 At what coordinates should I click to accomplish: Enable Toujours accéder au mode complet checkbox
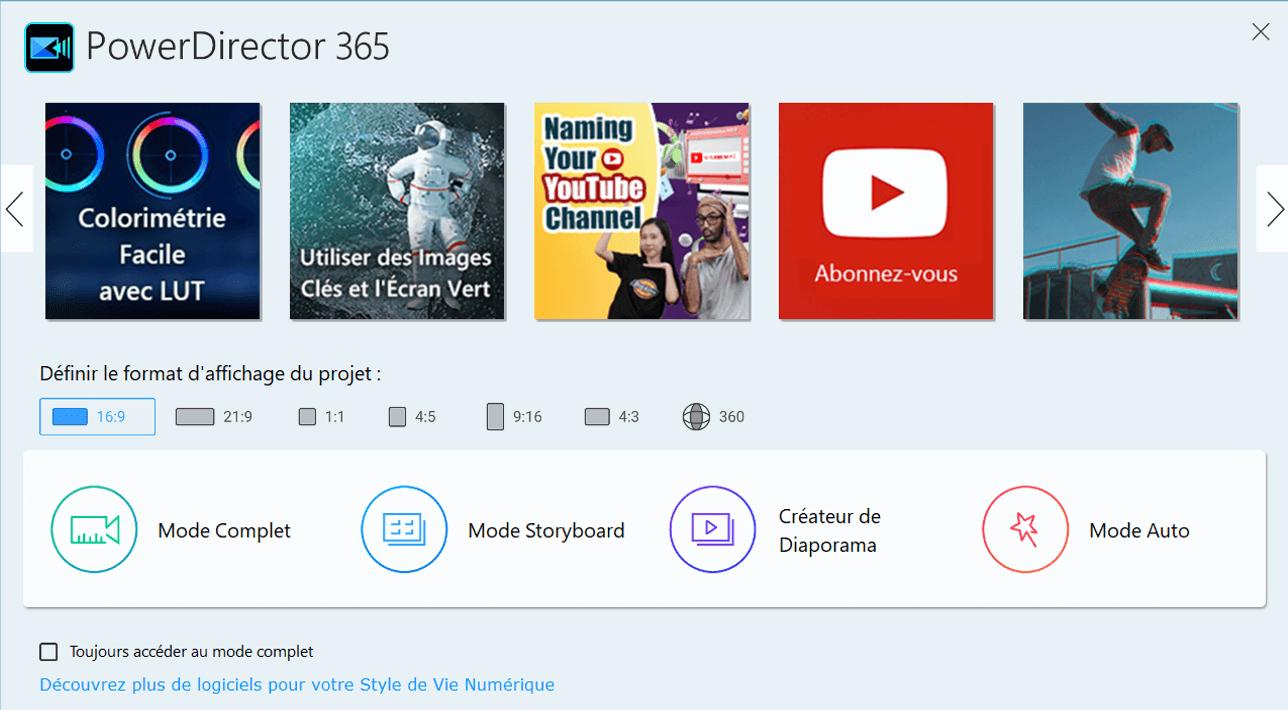[x=48, y=652]
